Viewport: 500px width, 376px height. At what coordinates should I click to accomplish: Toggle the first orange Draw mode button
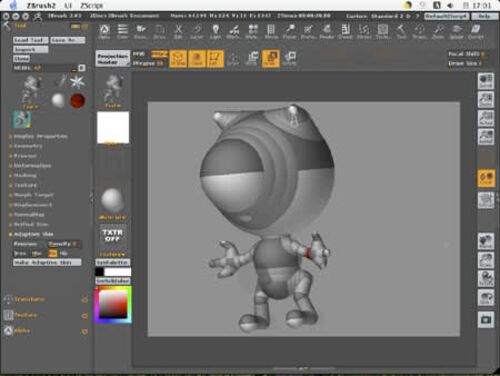pyautogui.click(x=178, y=58)
